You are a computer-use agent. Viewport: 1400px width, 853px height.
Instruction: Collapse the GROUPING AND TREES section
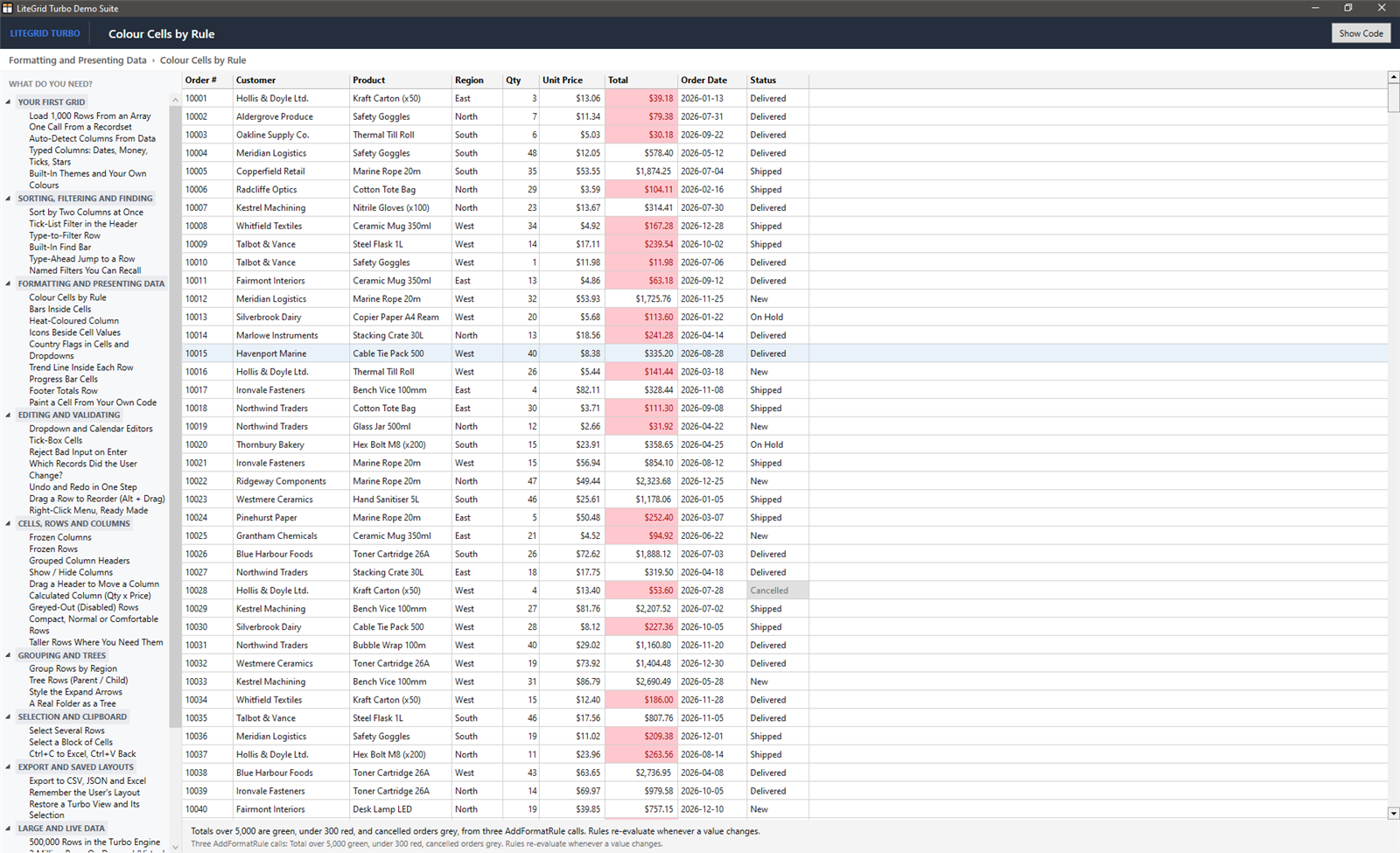tap(8, 655)
